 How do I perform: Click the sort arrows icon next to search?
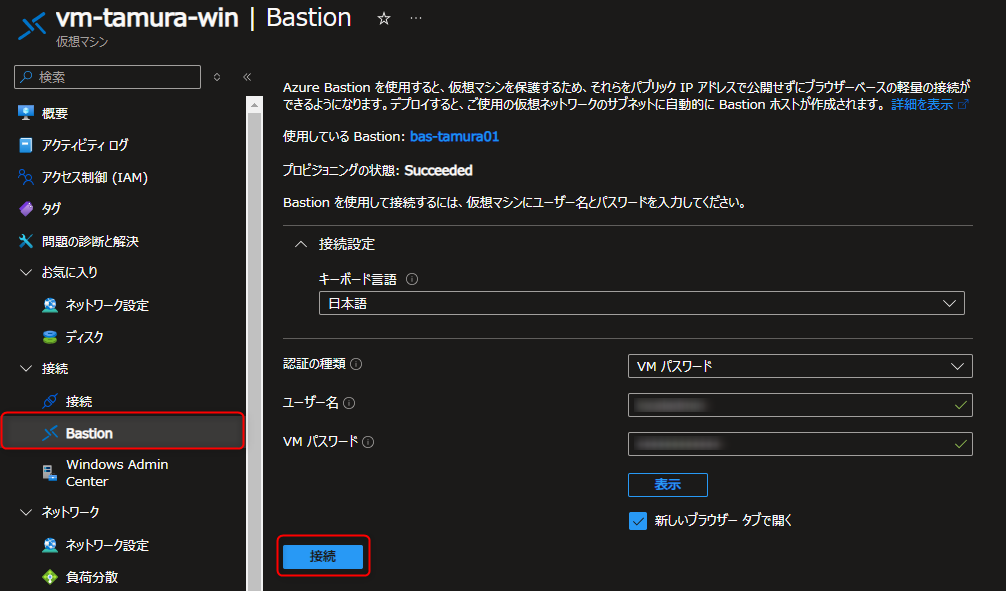click(x=217, y=77)
